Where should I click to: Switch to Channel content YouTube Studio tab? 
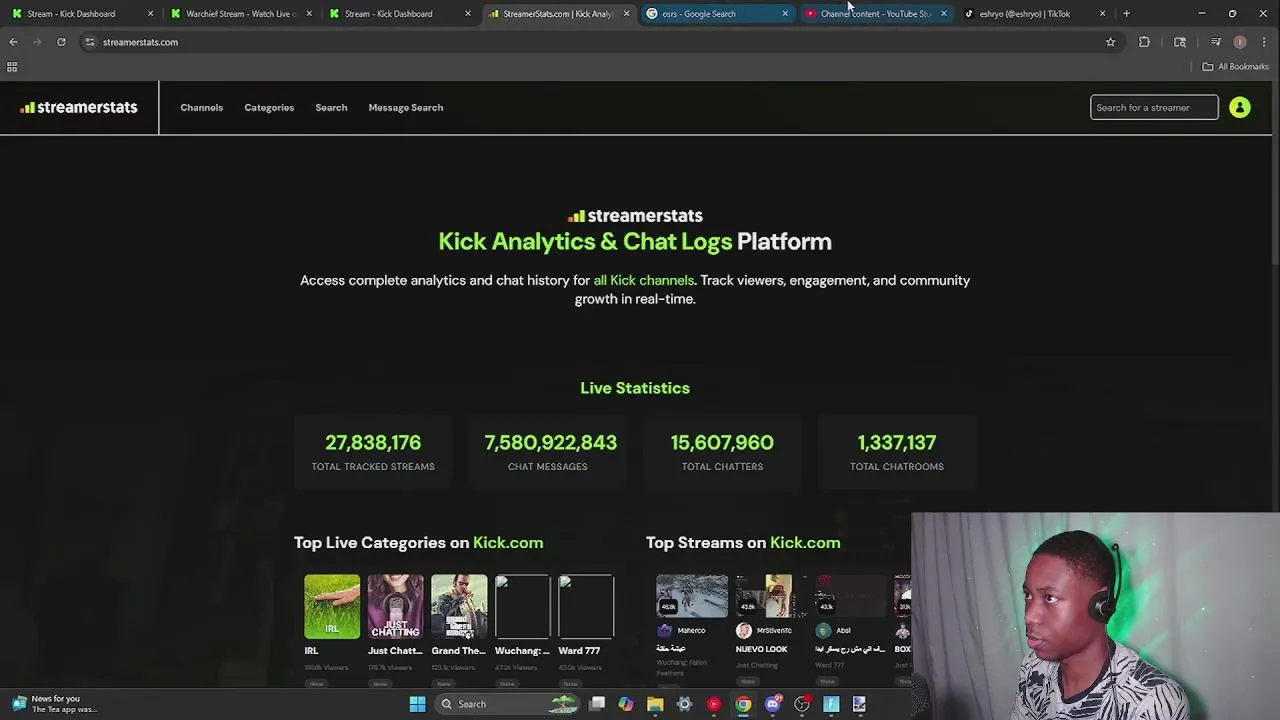[875, 14]
